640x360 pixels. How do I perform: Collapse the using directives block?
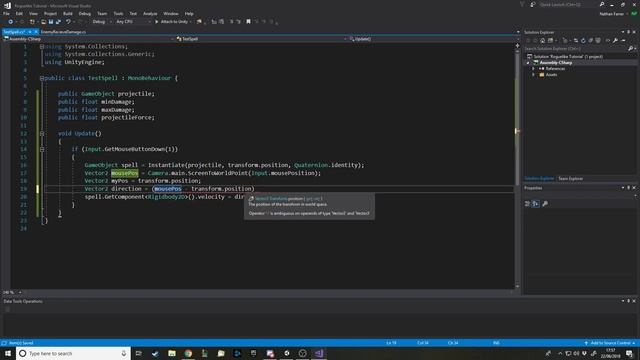(x=42, y=47)
